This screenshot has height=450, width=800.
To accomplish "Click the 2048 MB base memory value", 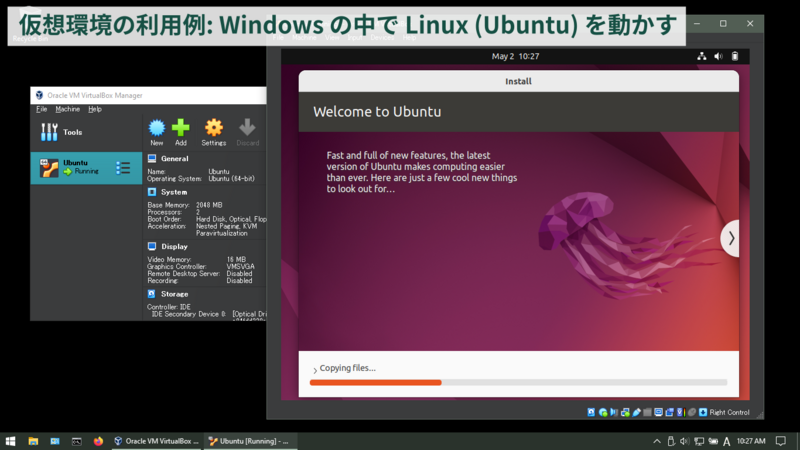I will [209, 205].
